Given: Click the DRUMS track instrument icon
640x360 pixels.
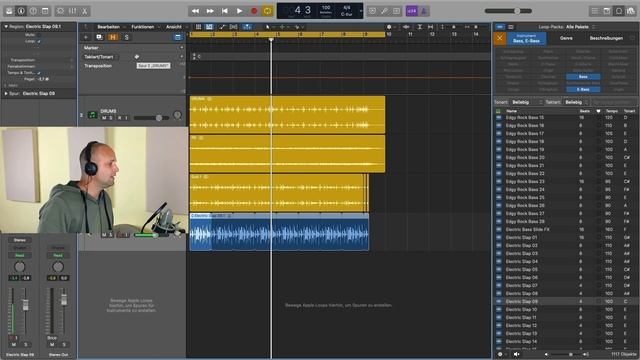Looking at the screenshot, I should coord(93,115).
